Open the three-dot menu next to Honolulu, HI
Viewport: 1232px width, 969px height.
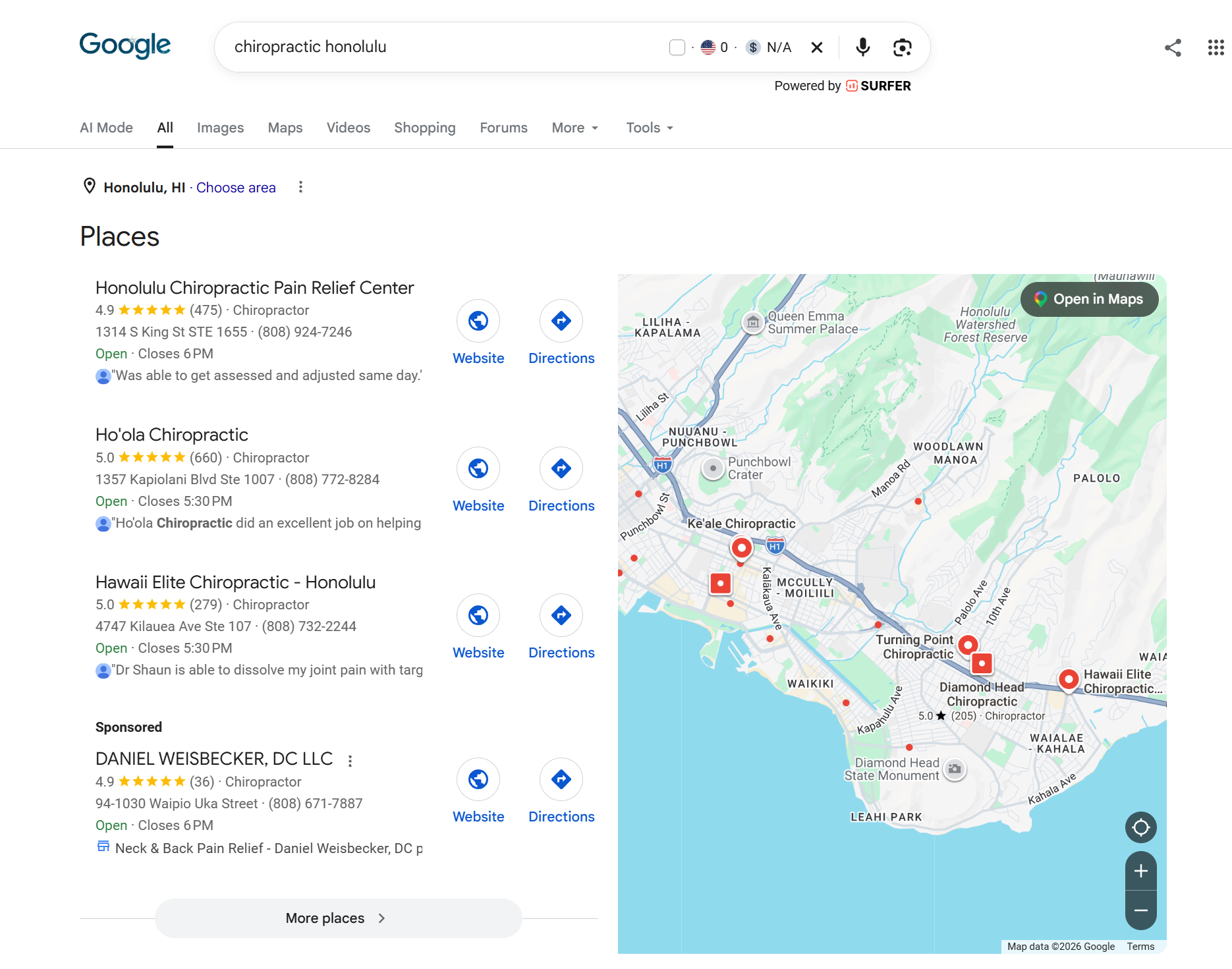click(300, 187)
